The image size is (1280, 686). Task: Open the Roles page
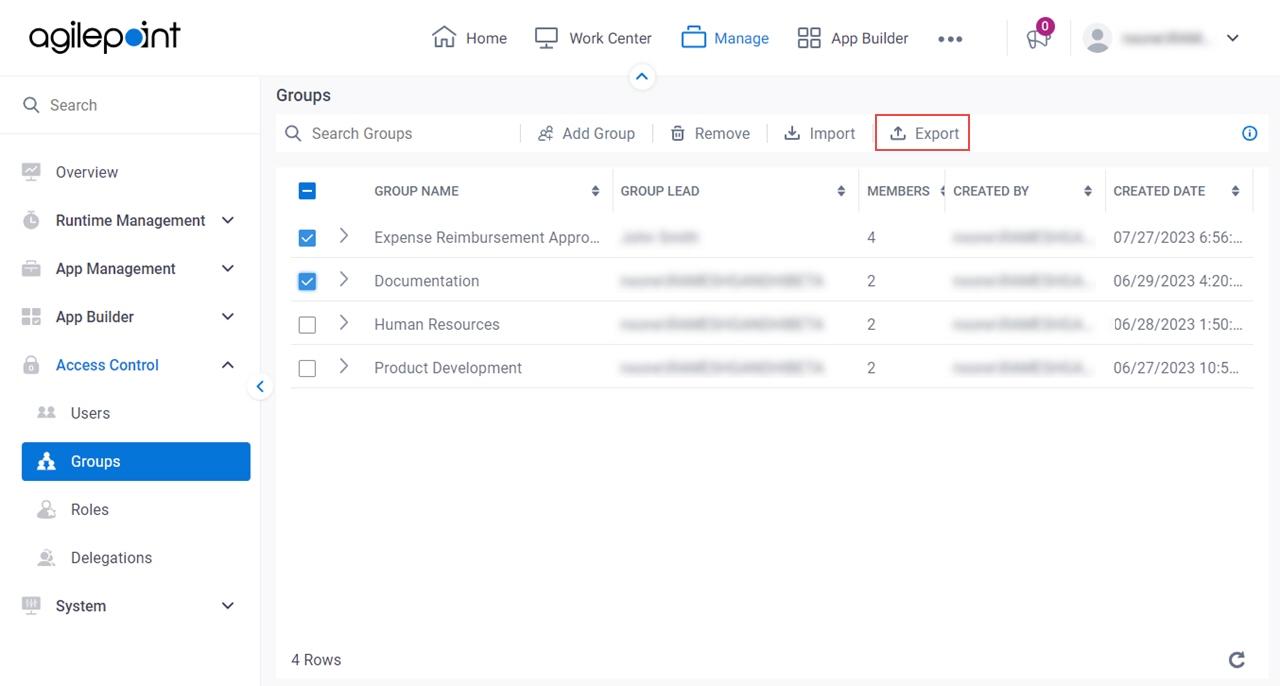[89, 509]
